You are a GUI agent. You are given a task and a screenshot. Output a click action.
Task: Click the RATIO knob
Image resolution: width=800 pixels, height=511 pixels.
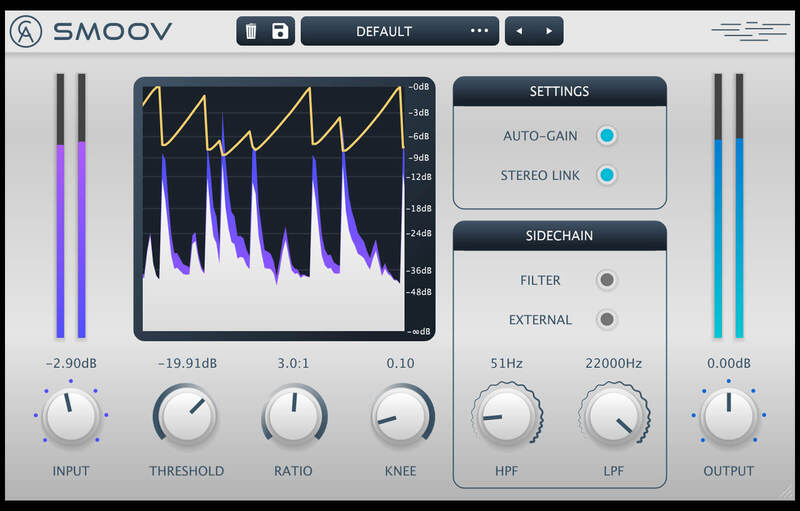pos(294,416)
